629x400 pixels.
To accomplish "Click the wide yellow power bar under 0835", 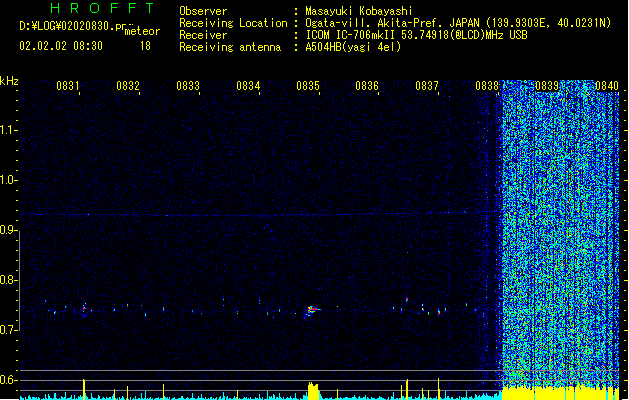I will coord(313,391).
